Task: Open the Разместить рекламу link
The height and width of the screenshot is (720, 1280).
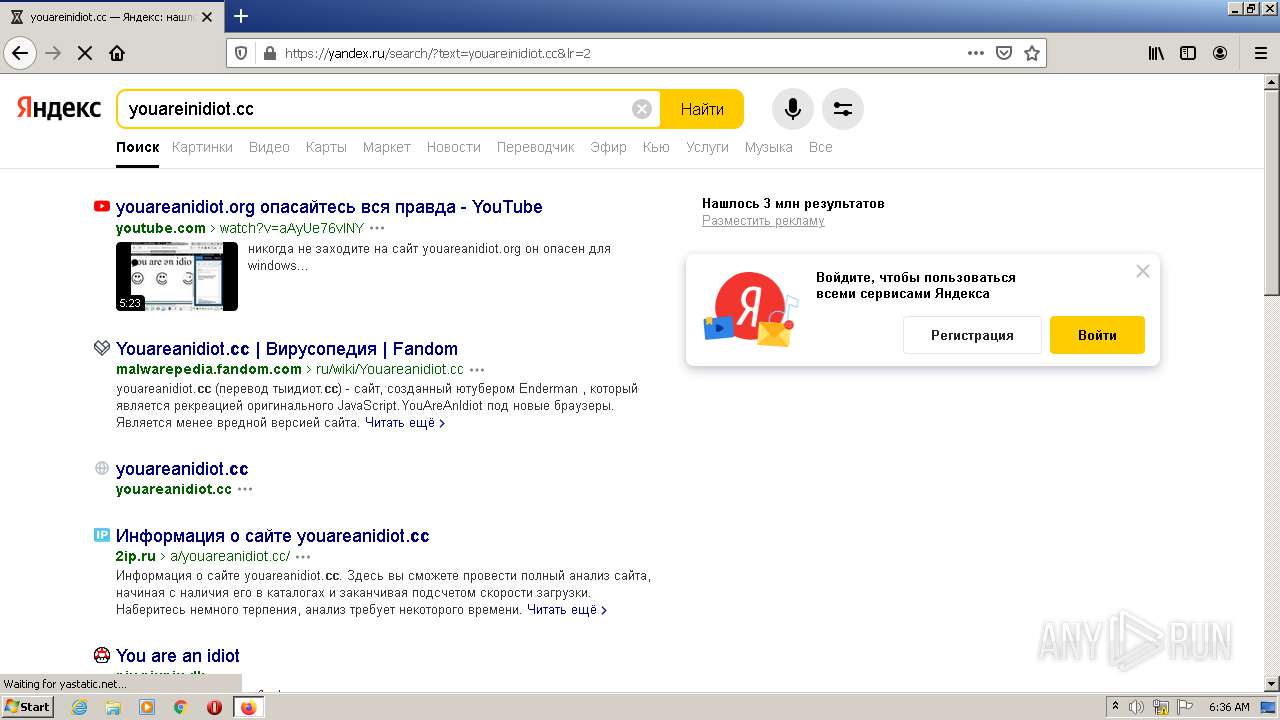Action: (x=763, y=221)
